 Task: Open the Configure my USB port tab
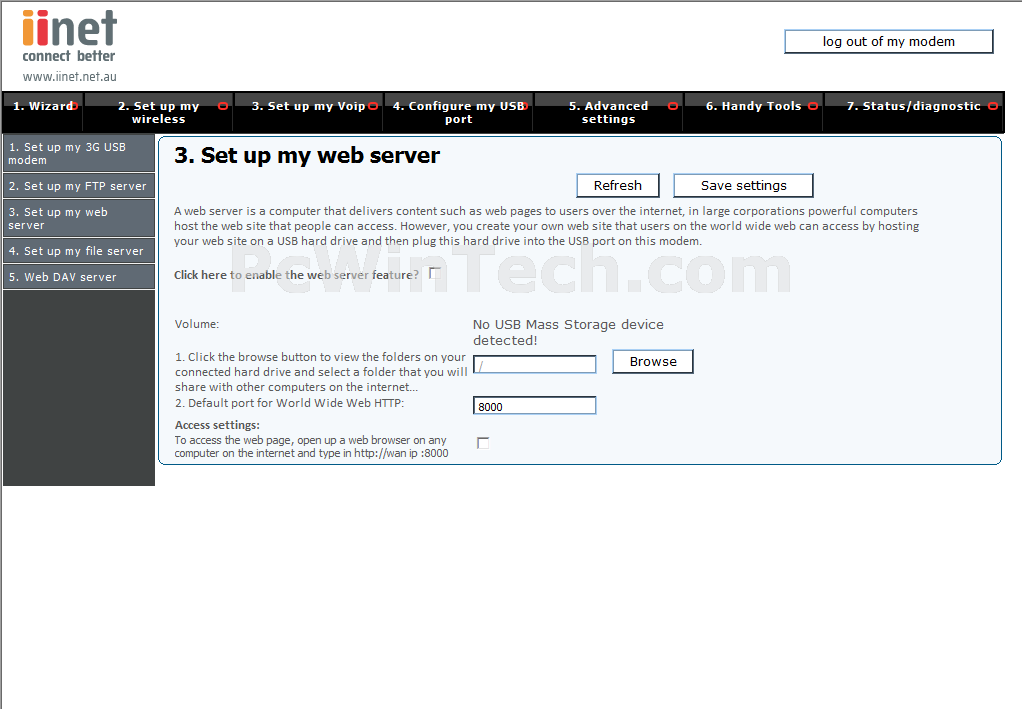coord(458,112)
